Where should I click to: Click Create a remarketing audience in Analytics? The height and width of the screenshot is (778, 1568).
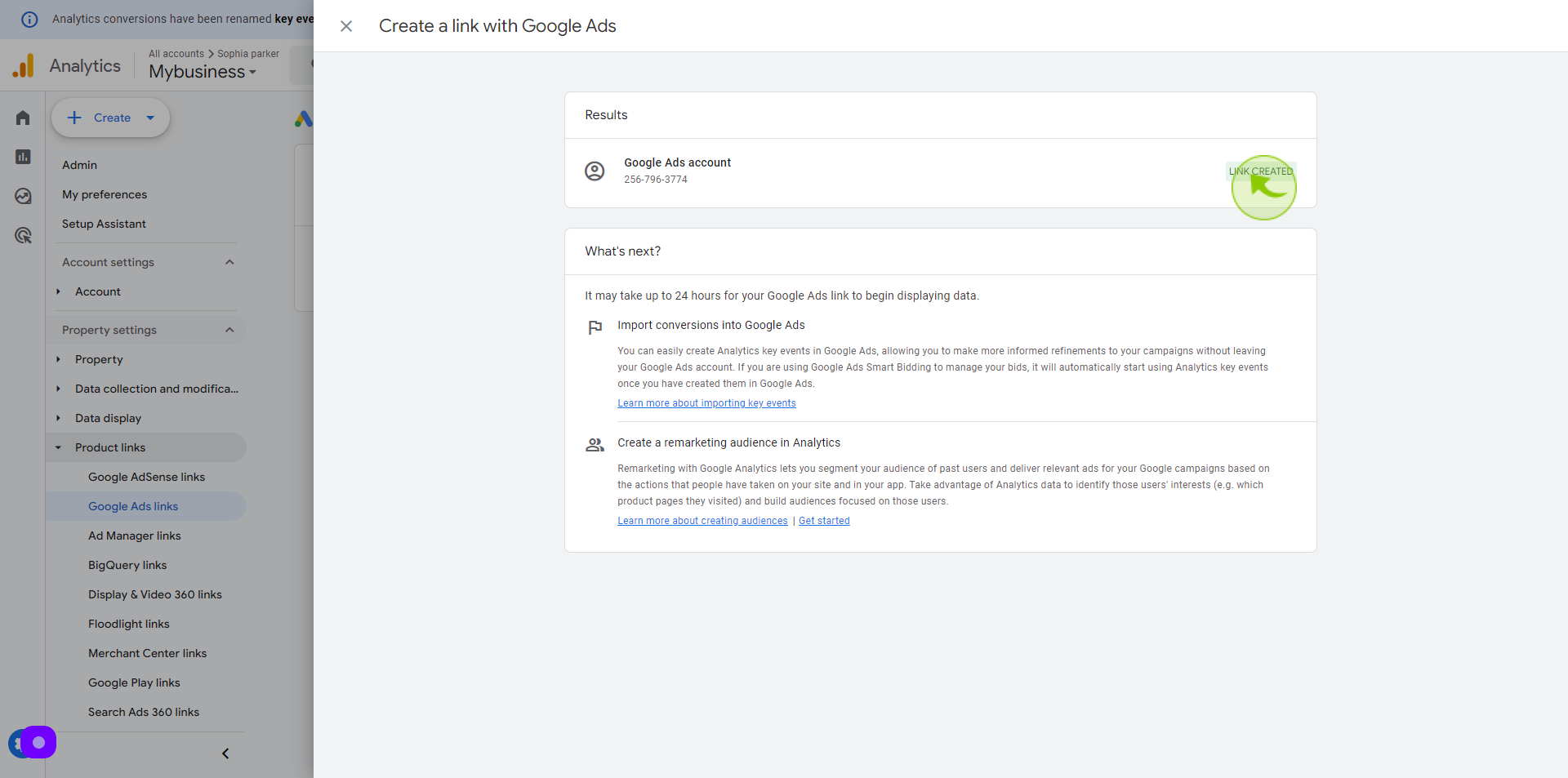728,442
